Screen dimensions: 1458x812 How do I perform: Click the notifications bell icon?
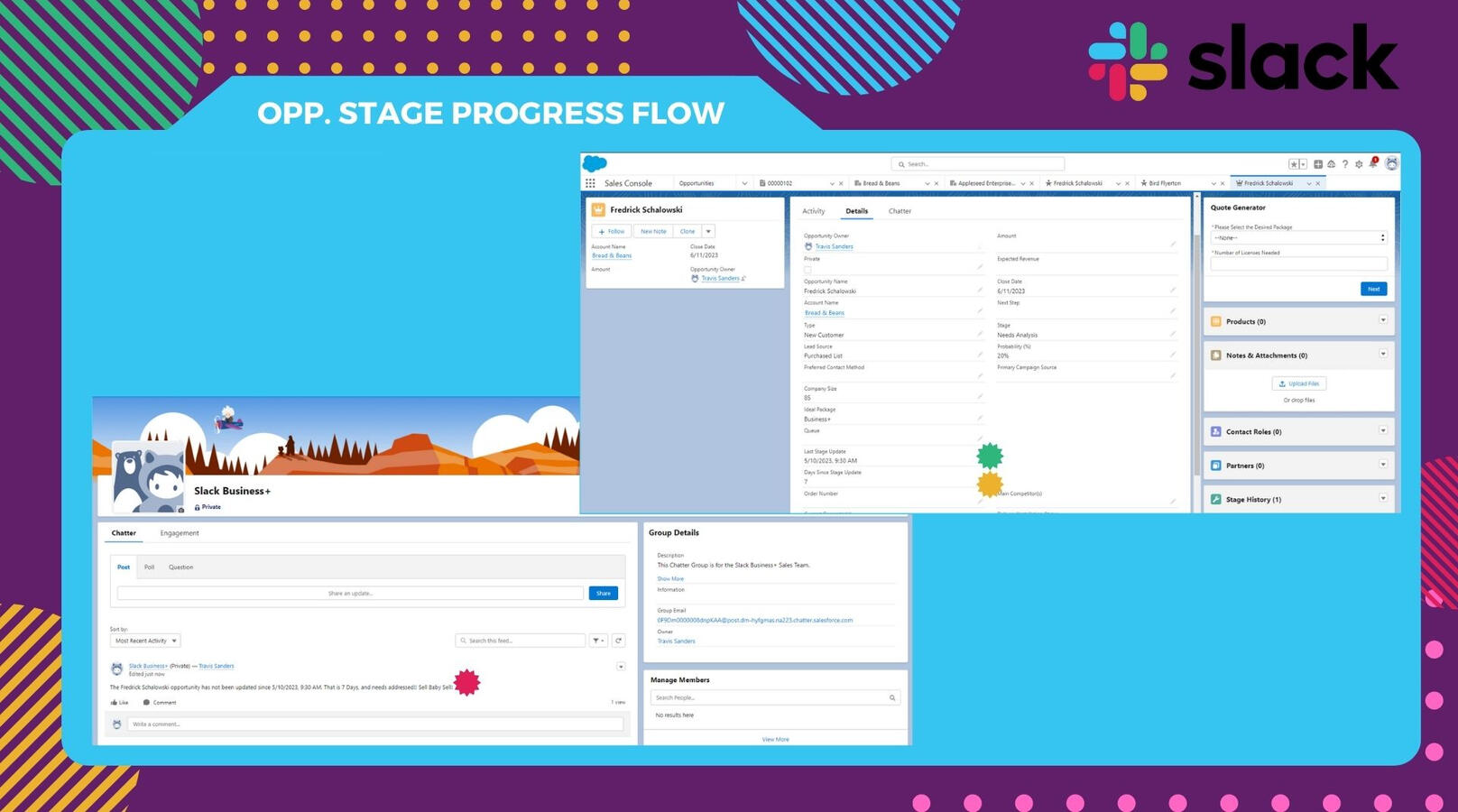(x=1373, y=163)
